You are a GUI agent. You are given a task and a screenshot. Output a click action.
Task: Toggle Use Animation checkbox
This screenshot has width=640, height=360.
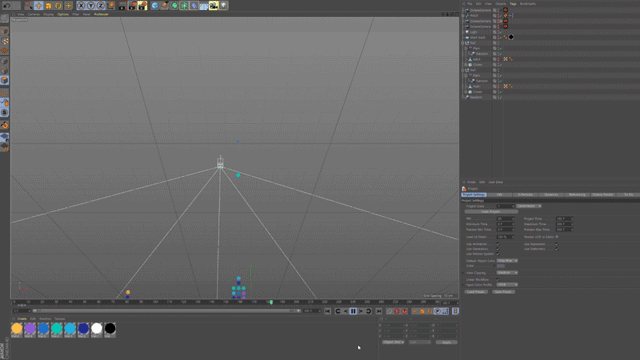[x=498, y=244]
